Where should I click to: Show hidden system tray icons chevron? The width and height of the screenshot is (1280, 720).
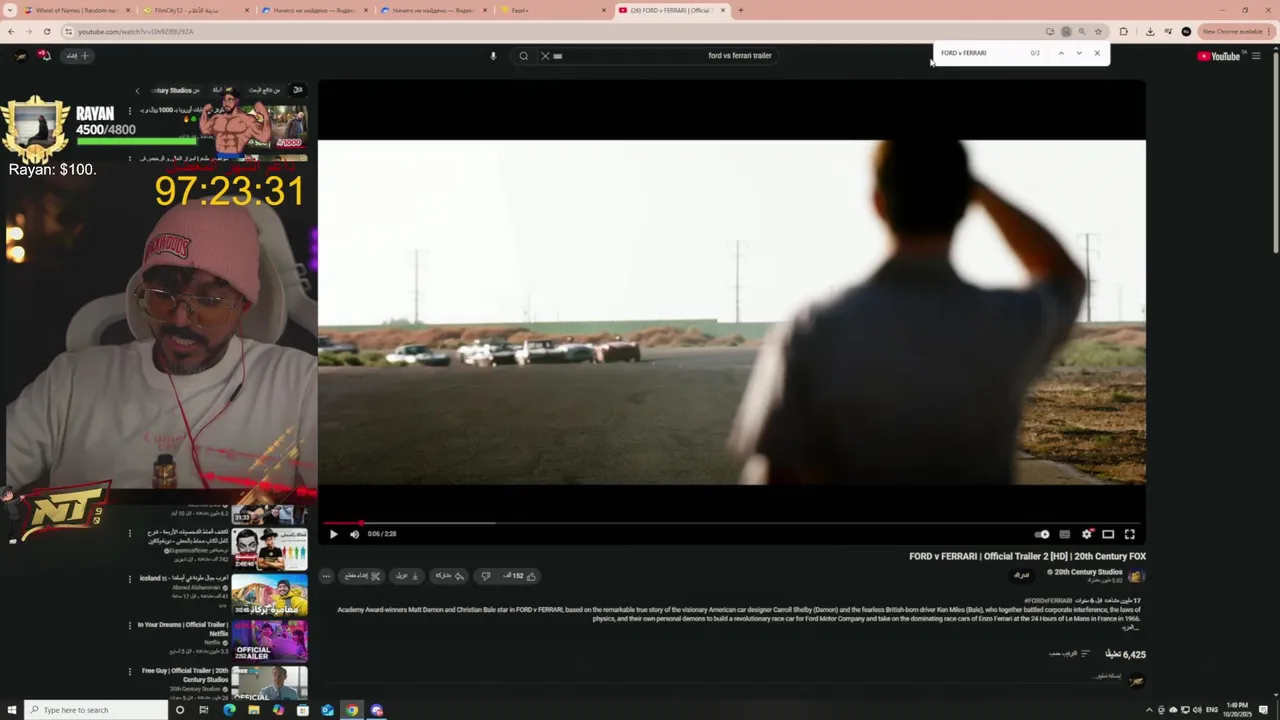(1148, 710)
